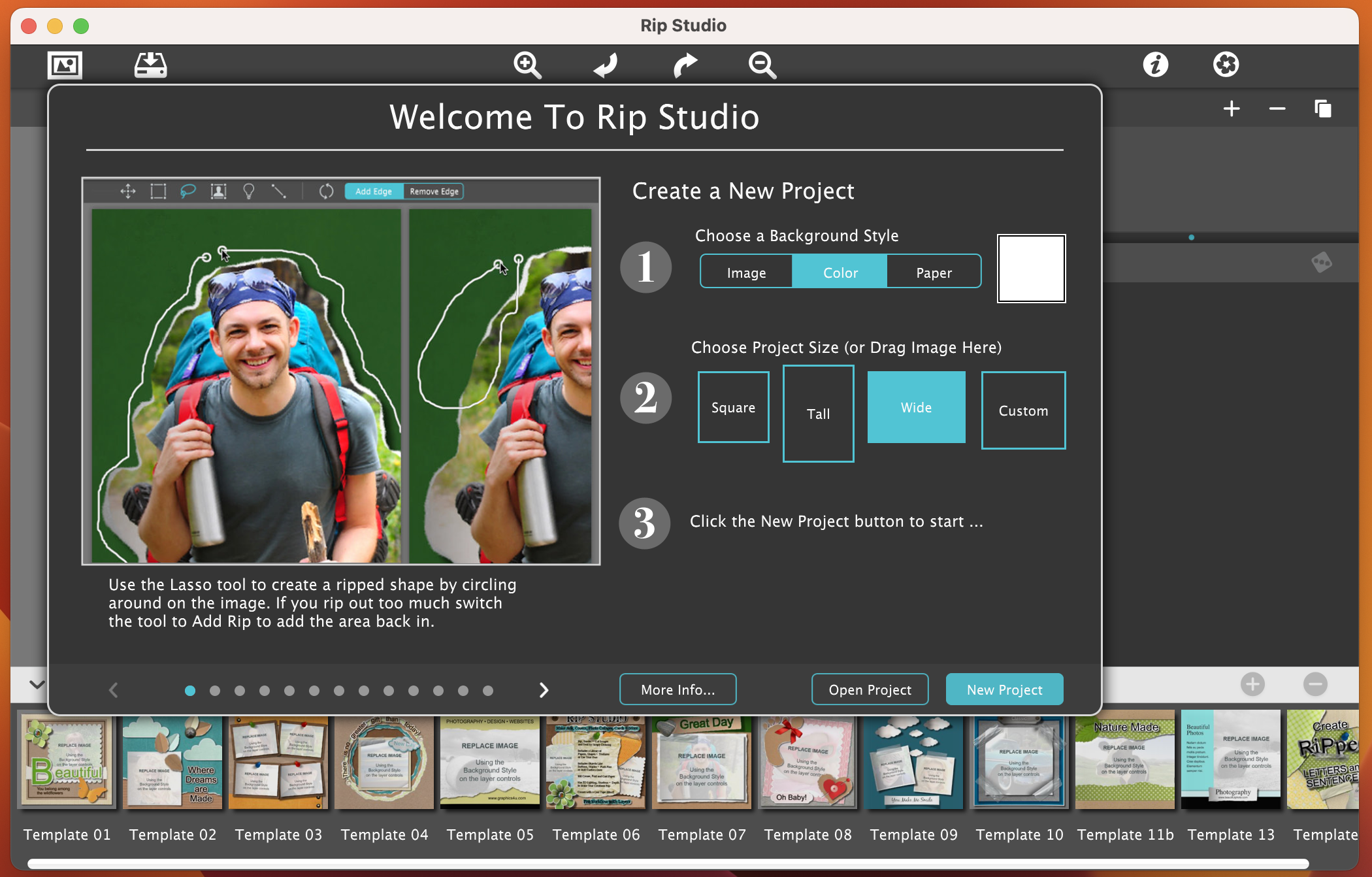Choose the Tall project size

(x=818, y=414)
